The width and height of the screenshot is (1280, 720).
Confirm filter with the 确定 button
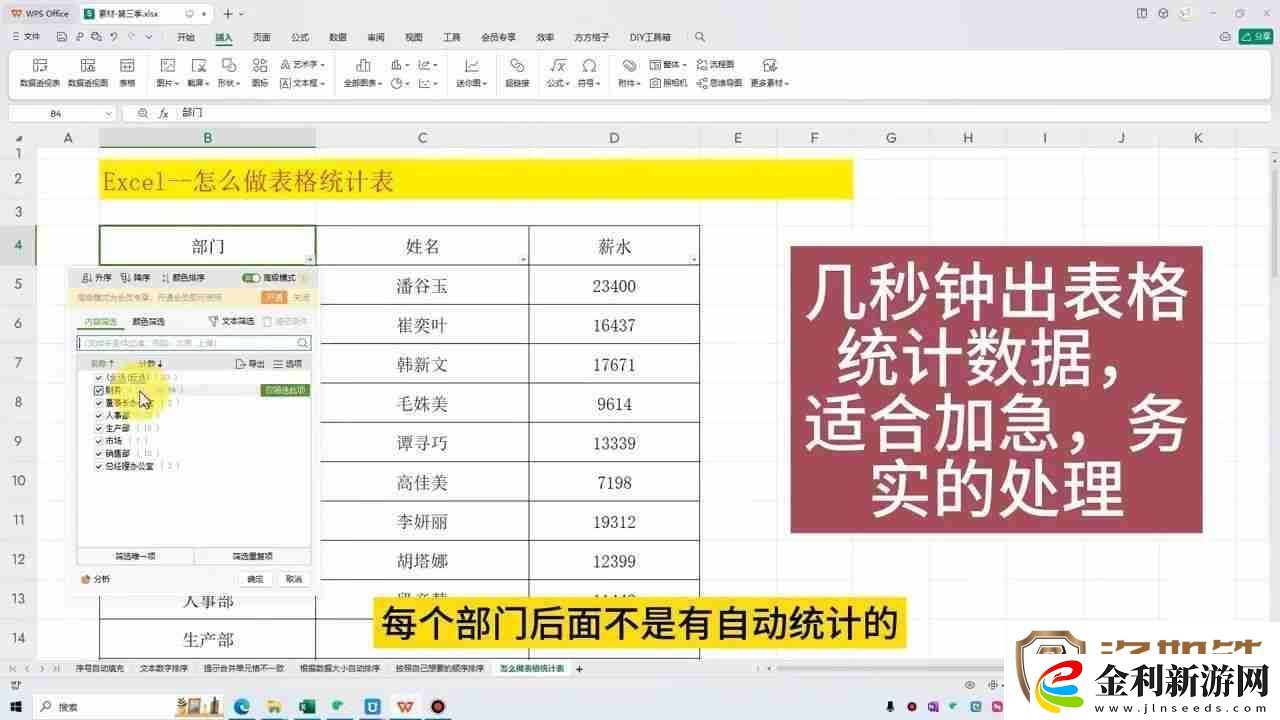(256, 578)
